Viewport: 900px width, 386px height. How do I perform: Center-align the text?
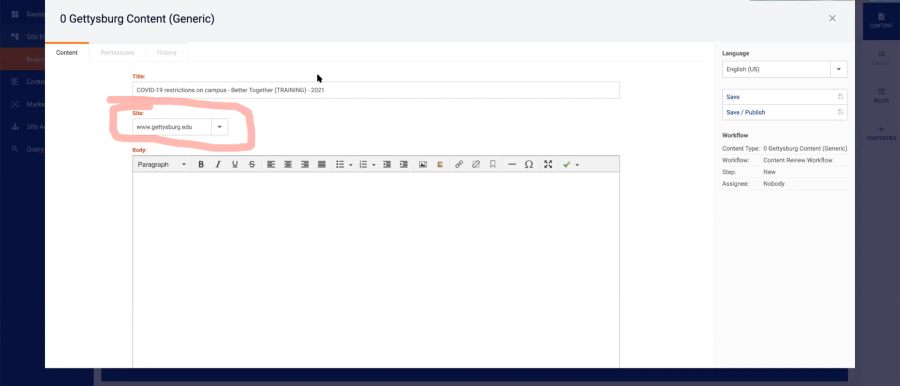pyautogui.click(x=288, y=164)
